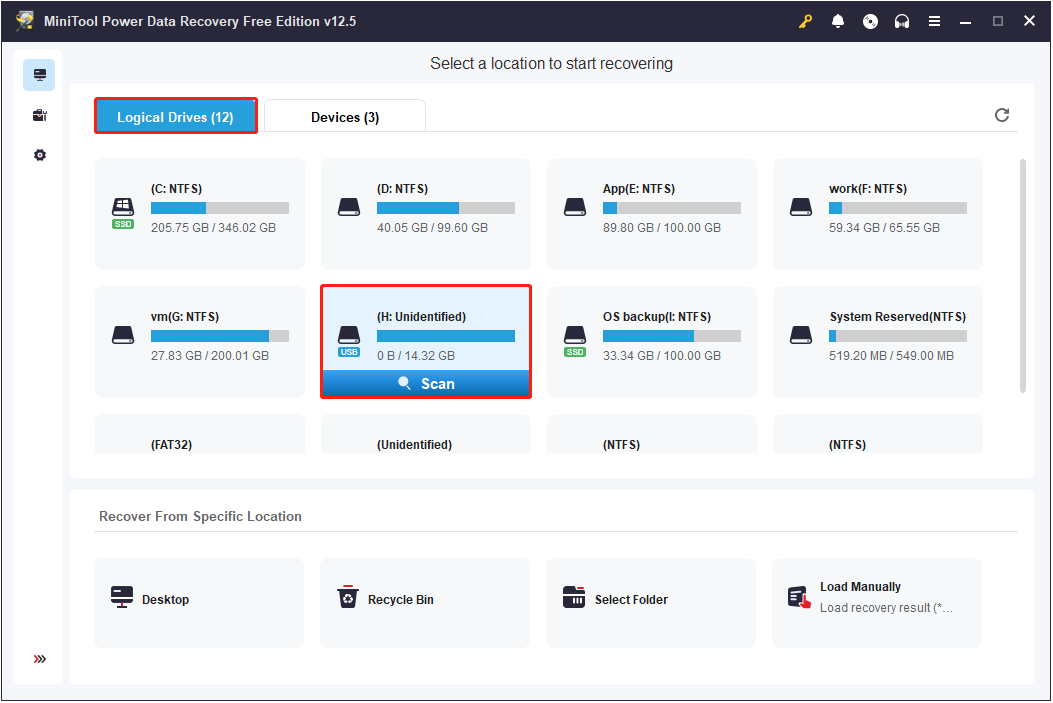
Task: Select the monitor recovery view in sidebar
Action: pyautogui.click(x=40, y=75)
